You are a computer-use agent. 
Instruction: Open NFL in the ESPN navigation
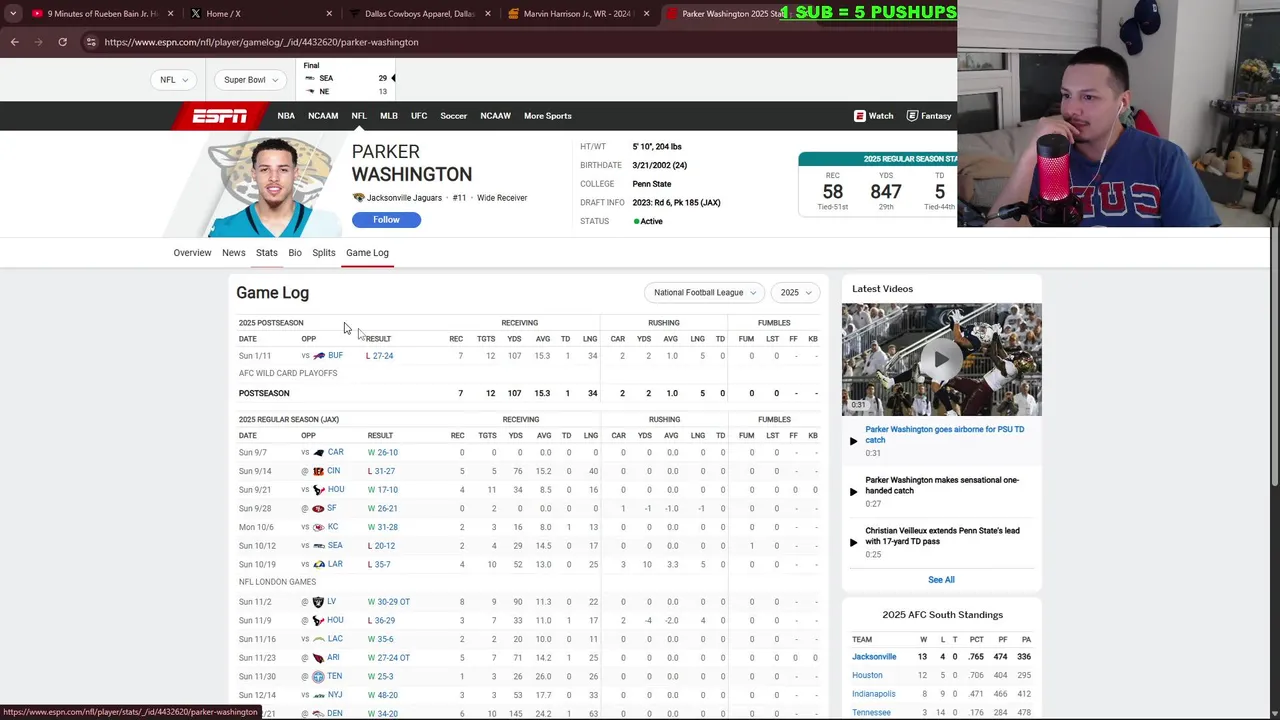click(359, 116)
